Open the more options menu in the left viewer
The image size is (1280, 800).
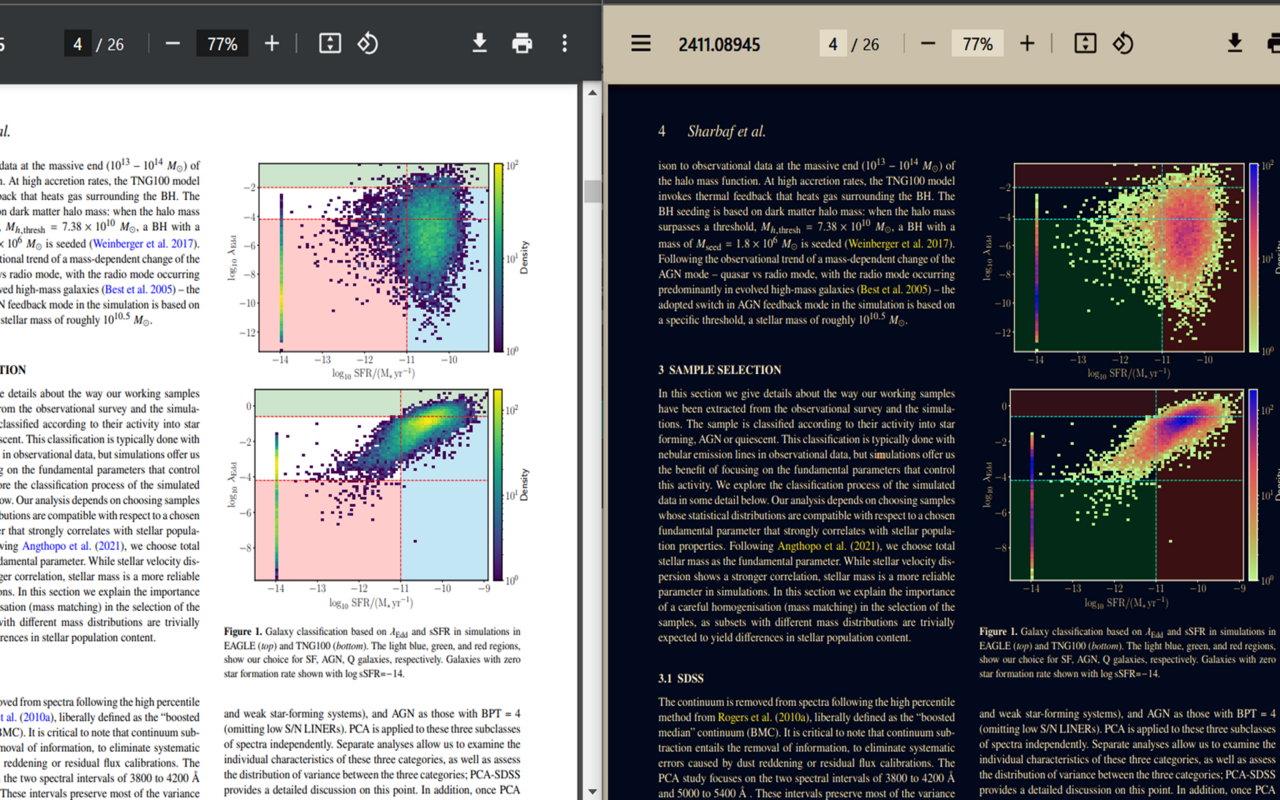(564, 43)
